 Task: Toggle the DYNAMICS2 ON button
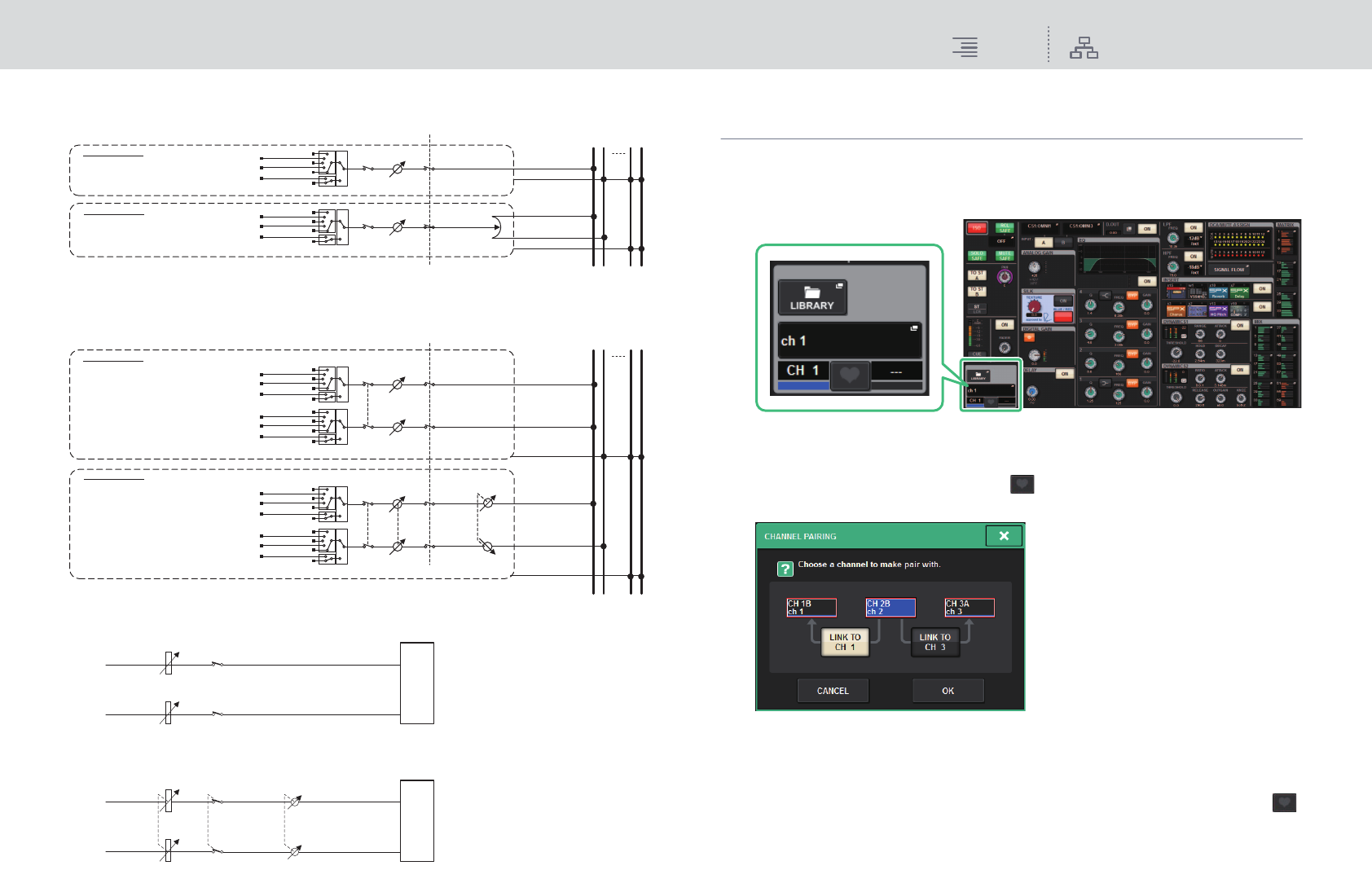pyautogui.click(x=1240, y=370)
